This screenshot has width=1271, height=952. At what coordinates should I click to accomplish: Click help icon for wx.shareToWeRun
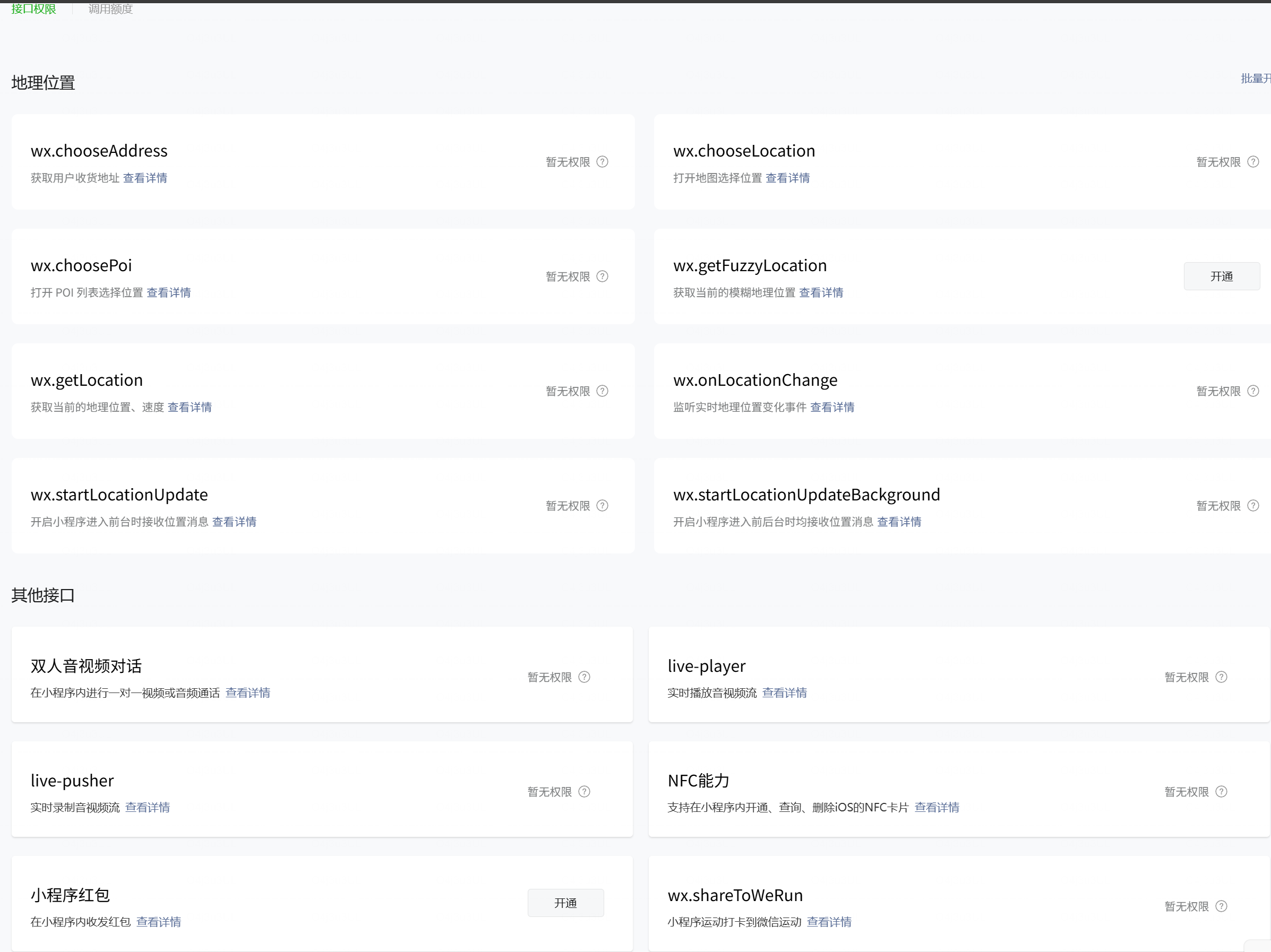[x=1222, y=906]
